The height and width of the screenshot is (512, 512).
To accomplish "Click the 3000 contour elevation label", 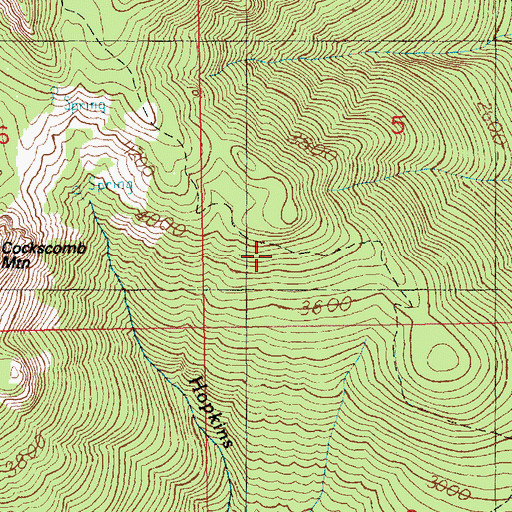I will [x=449, y=488].
